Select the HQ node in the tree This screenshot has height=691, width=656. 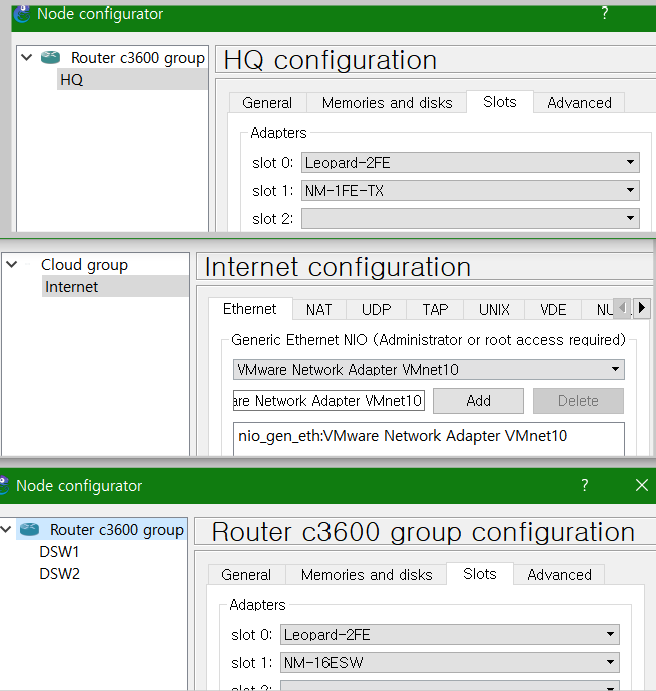coord(132,80)
